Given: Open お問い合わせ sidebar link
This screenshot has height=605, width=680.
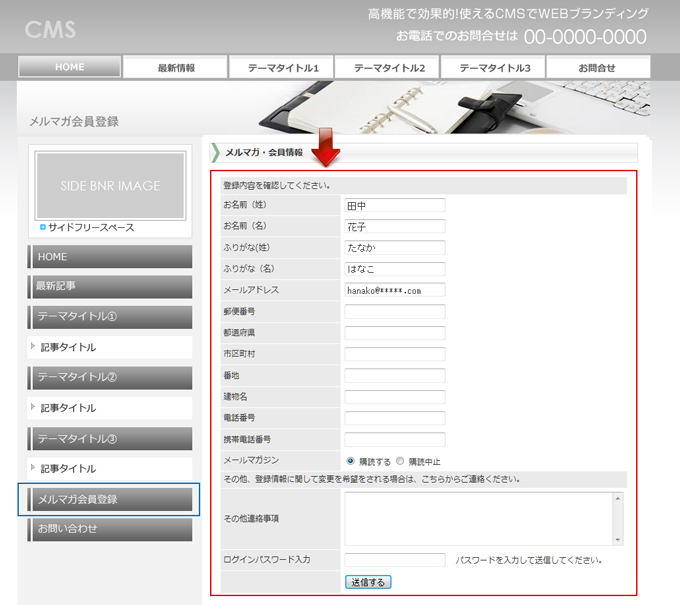Looking at the screenshot, I should 110,529.
